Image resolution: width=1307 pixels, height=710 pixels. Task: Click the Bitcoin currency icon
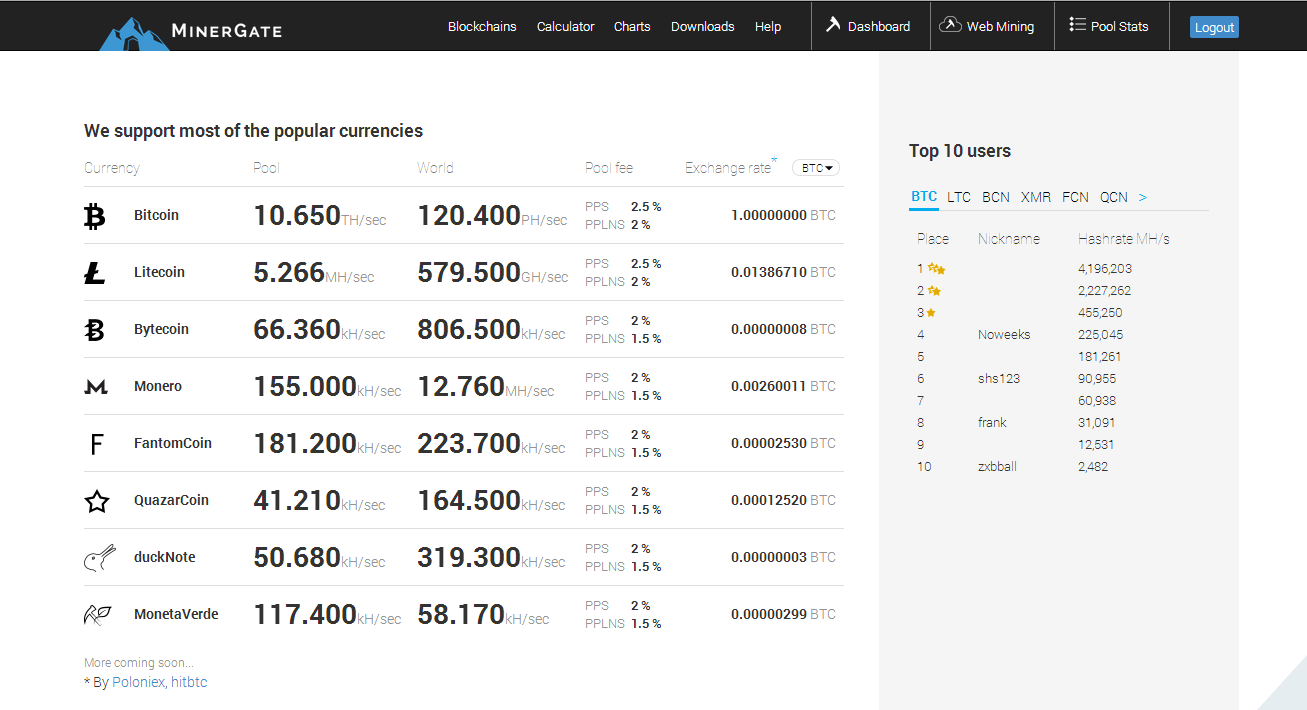click(x=95, y=215)
